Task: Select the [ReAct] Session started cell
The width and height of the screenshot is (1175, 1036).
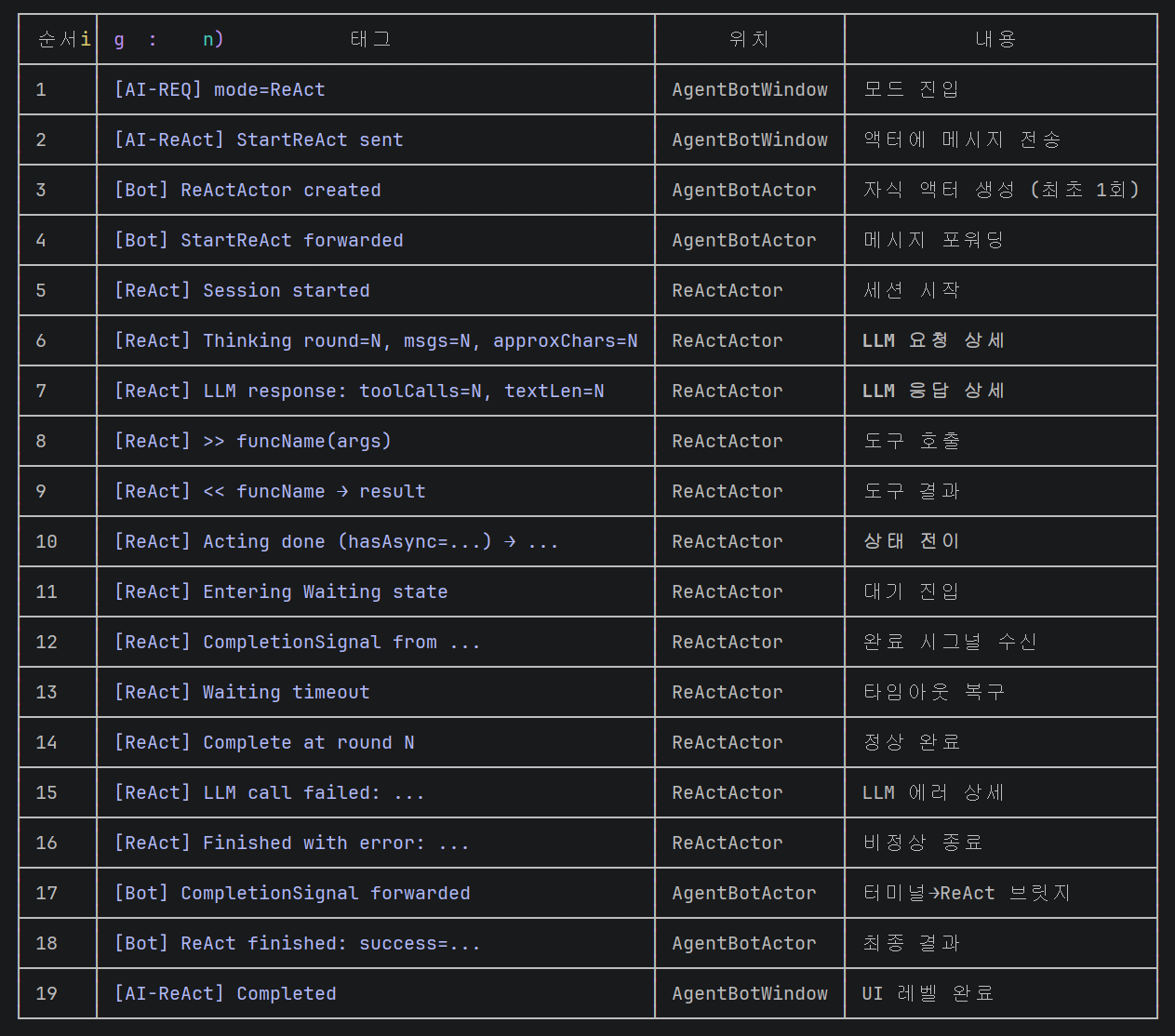Action: tap(242, 291)
